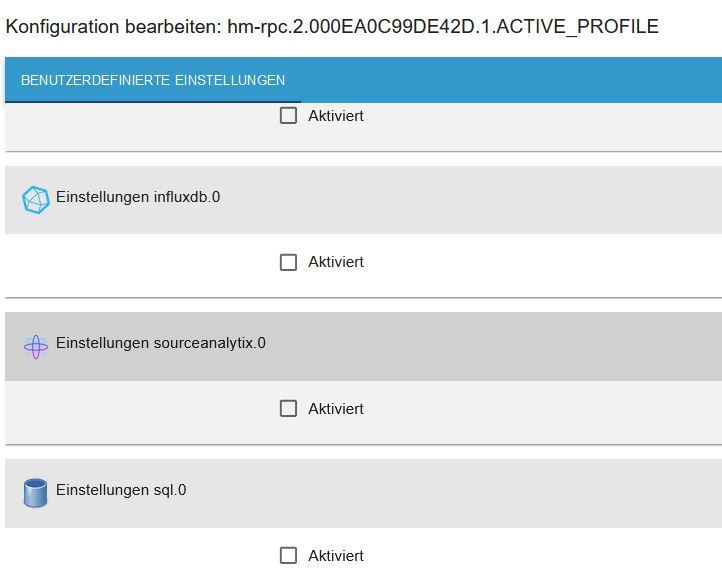Click the sql.0 database cylinder icon

pyautogui.click(x=35, y=493)
